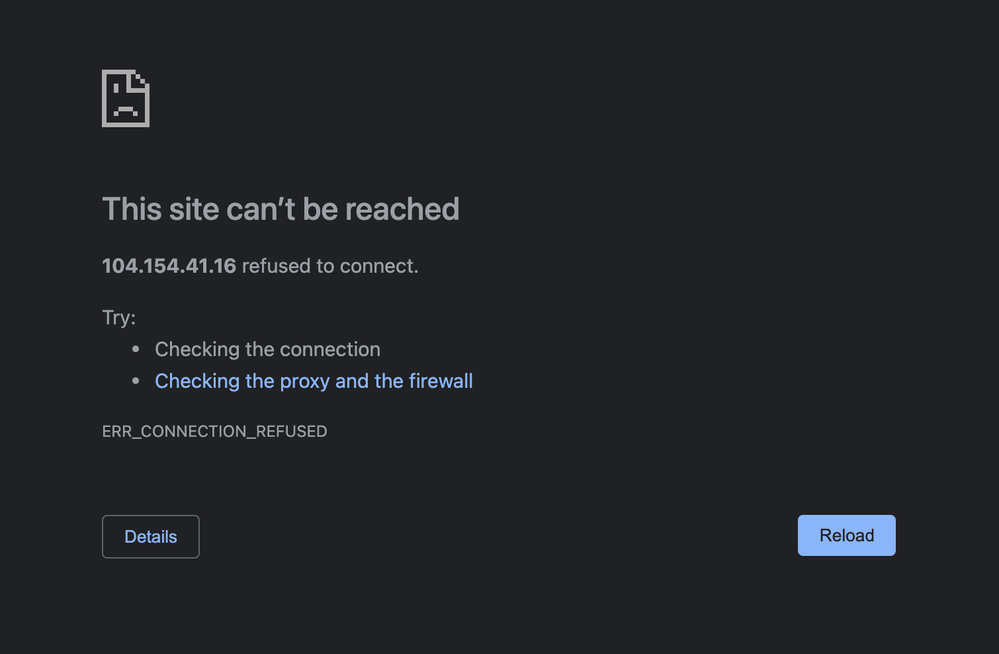Click the bold IP address 104.154.41.16

[169, 266]
